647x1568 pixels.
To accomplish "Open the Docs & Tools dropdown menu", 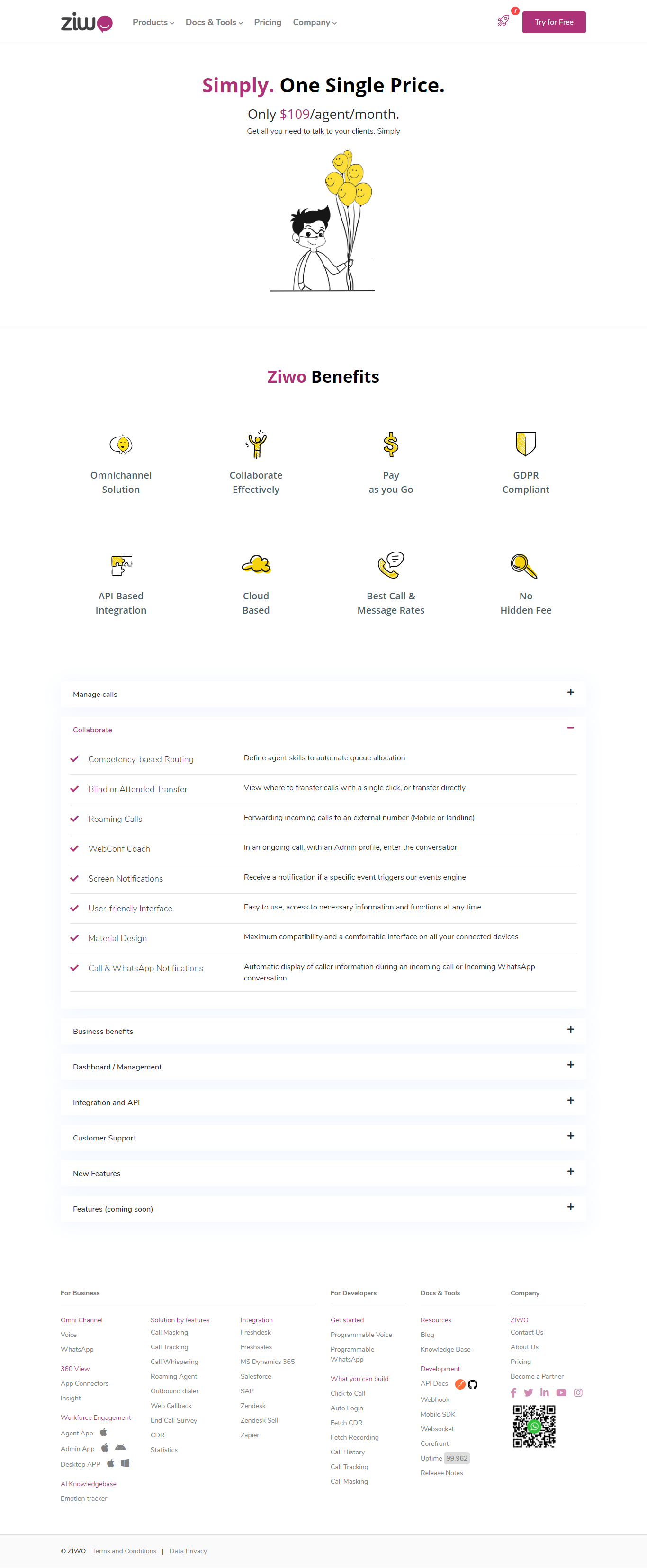I will (214, 22).
